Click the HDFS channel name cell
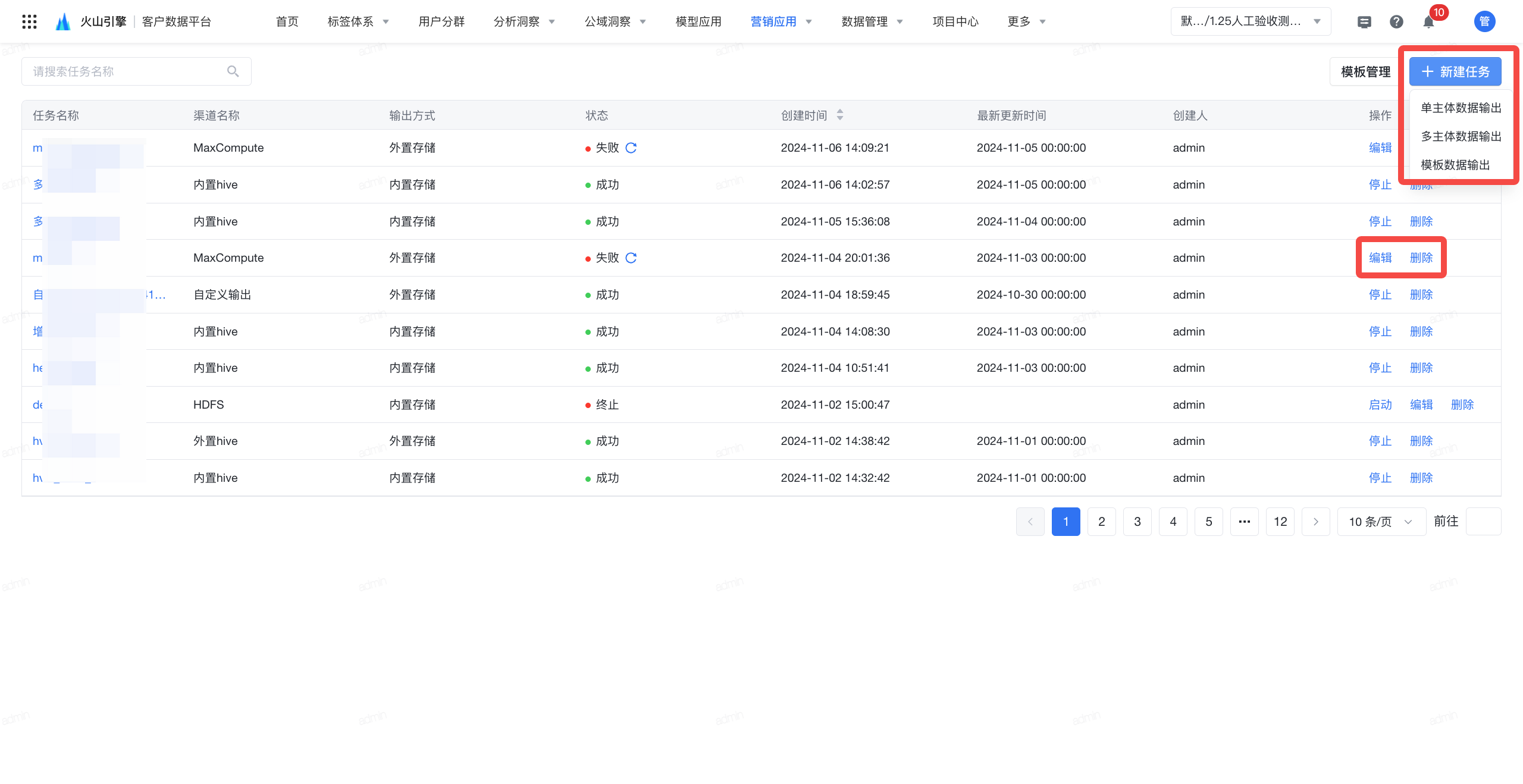This screenshot has height=784, width=1523. [209, 404]
